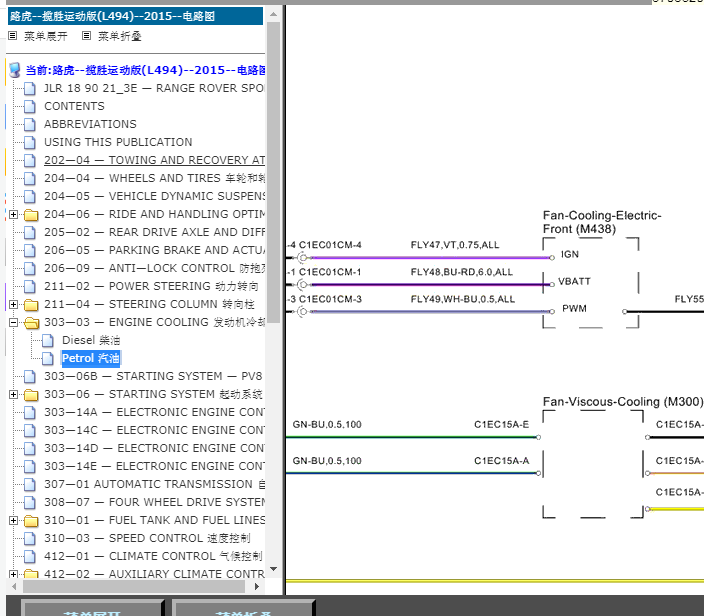Open 206-09 ANTI-LOCK CONTROL entry
This screenshot has width=704, height=616.
(154, 268)
